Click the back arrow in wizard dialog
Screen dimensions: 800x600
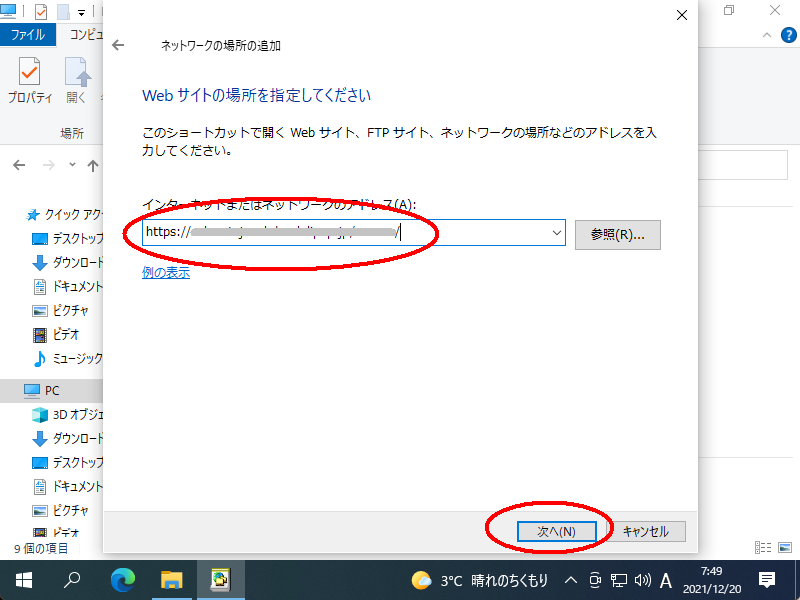tap(118, 45)
